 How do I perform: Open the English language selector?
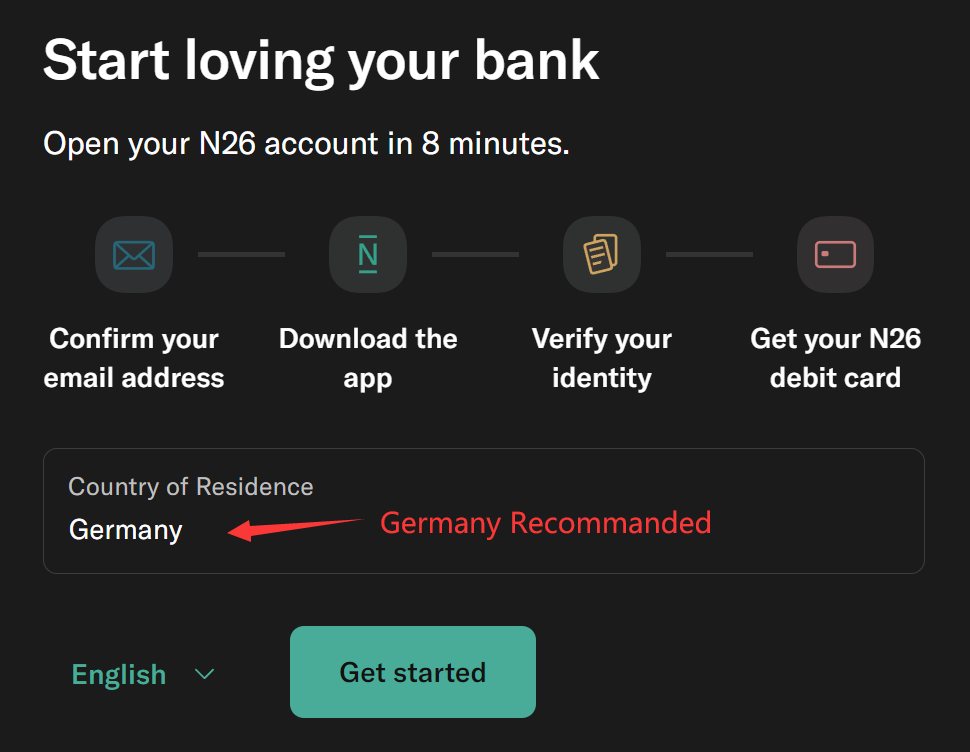(119, 674)
